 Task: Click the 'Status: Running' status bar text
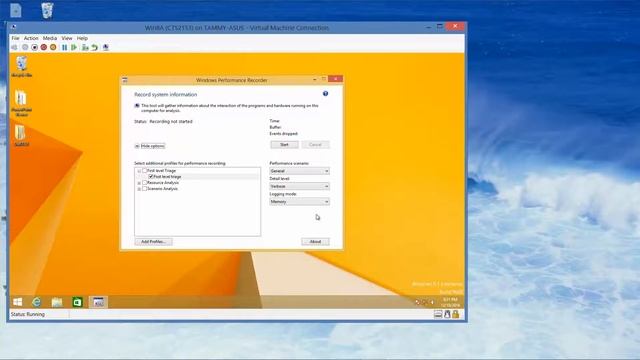point(28,314)
